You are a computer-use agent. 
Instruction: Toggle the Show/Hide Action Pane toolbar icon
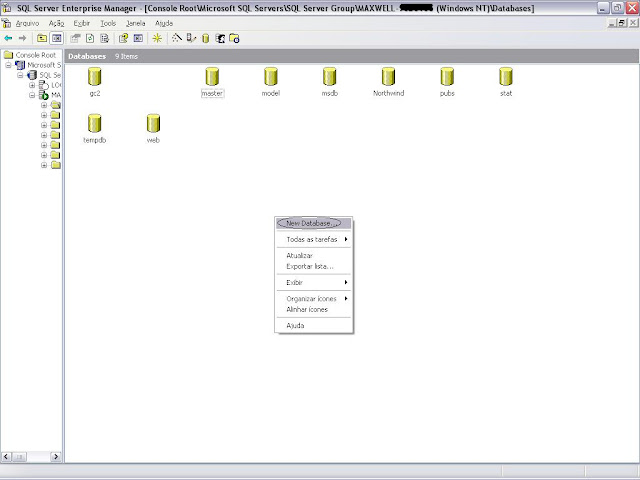click(138, 38)
